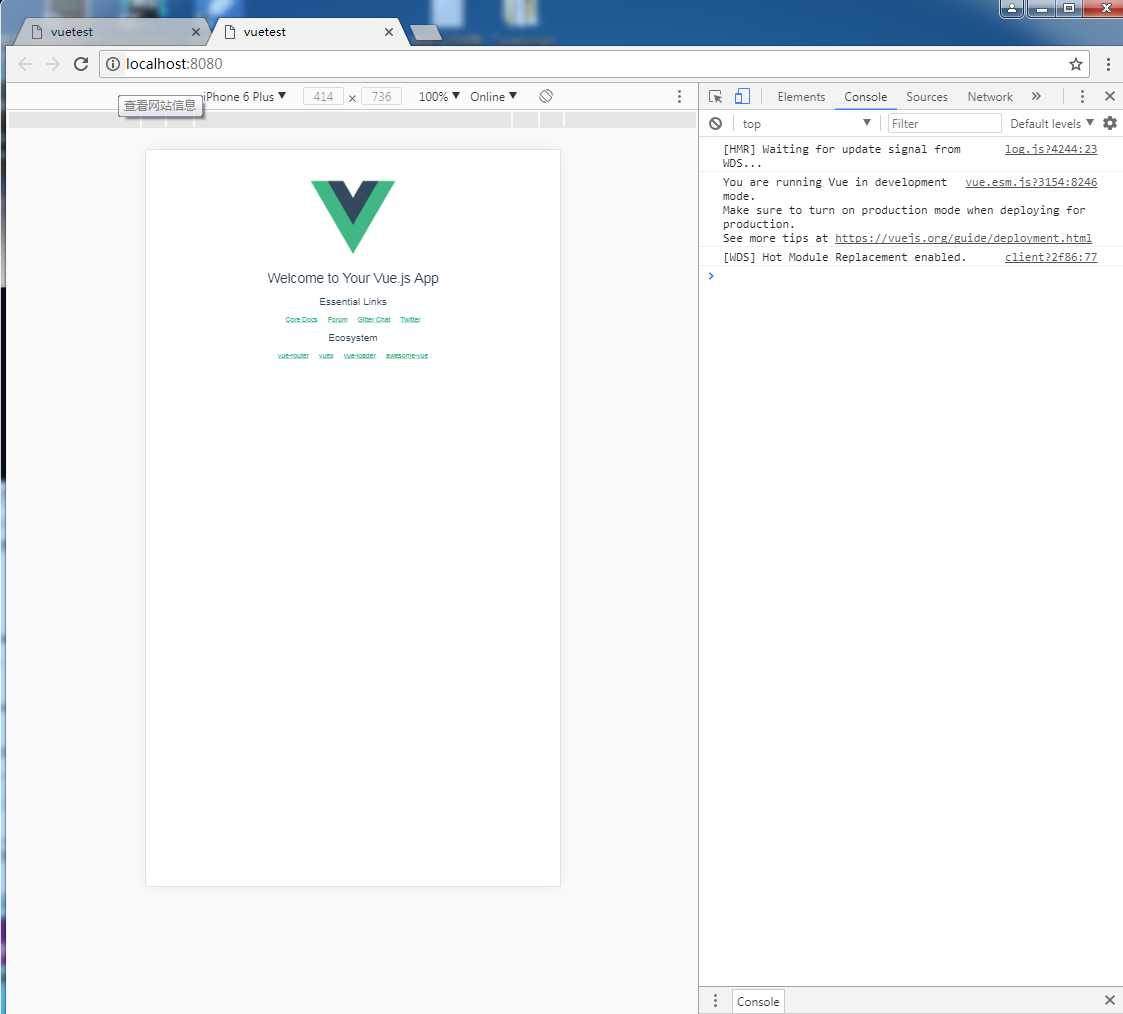Viewport: 1123px width, 1014px height.
Task: Open console settings gear
Action: (1109, 123)
